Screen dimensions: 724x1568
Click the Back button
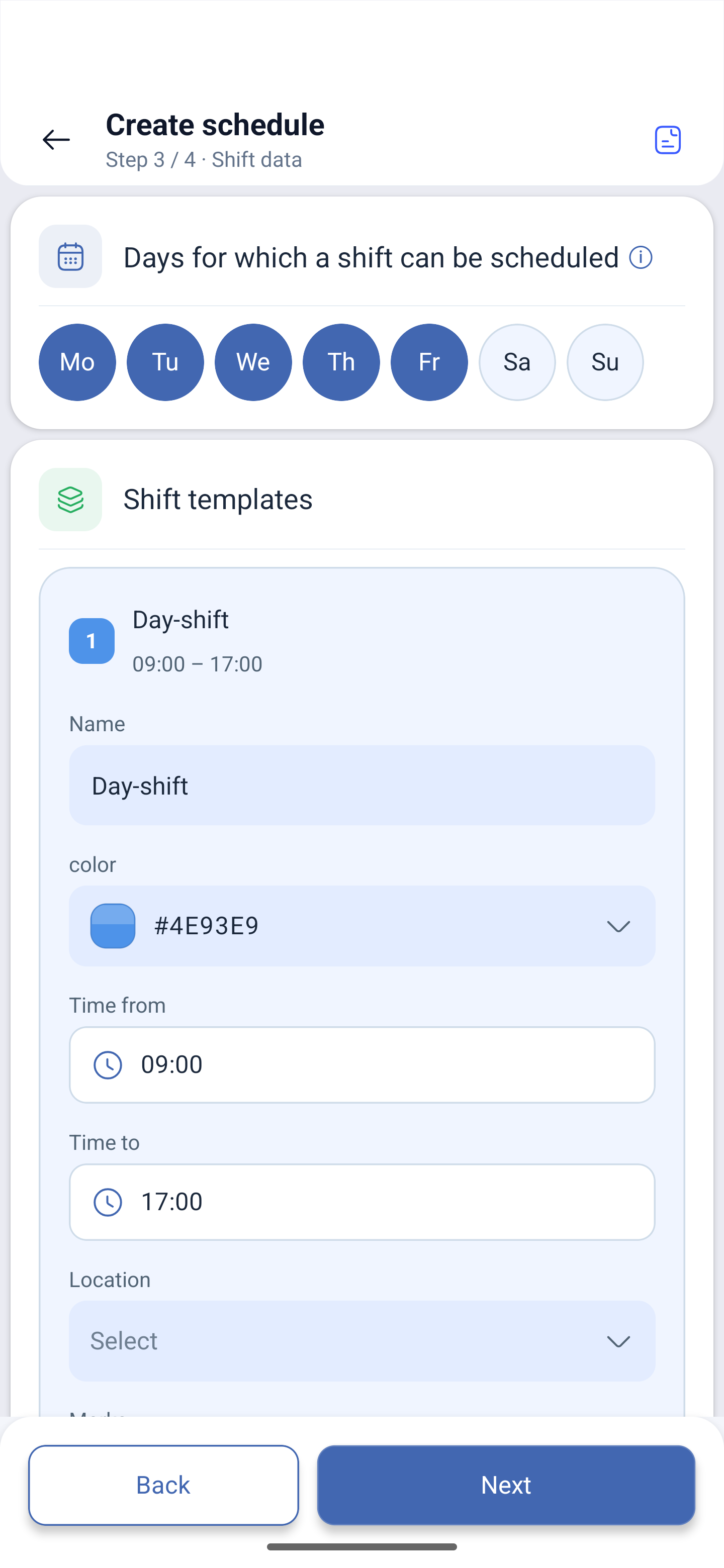pyautogui.click(x=163, y=1485)
